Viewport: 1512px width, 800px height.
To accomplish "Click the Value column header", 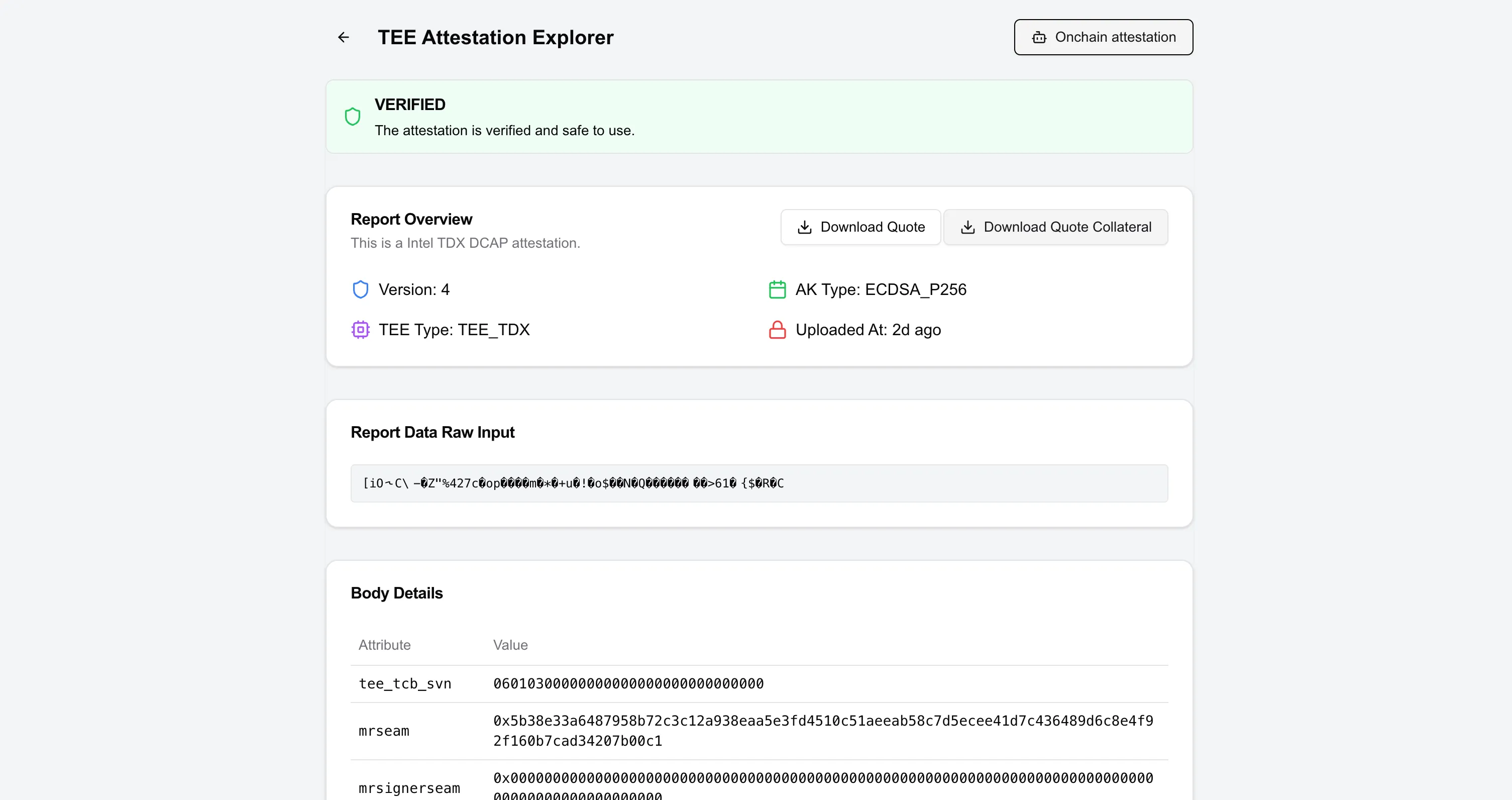I will tap(510, 645).
